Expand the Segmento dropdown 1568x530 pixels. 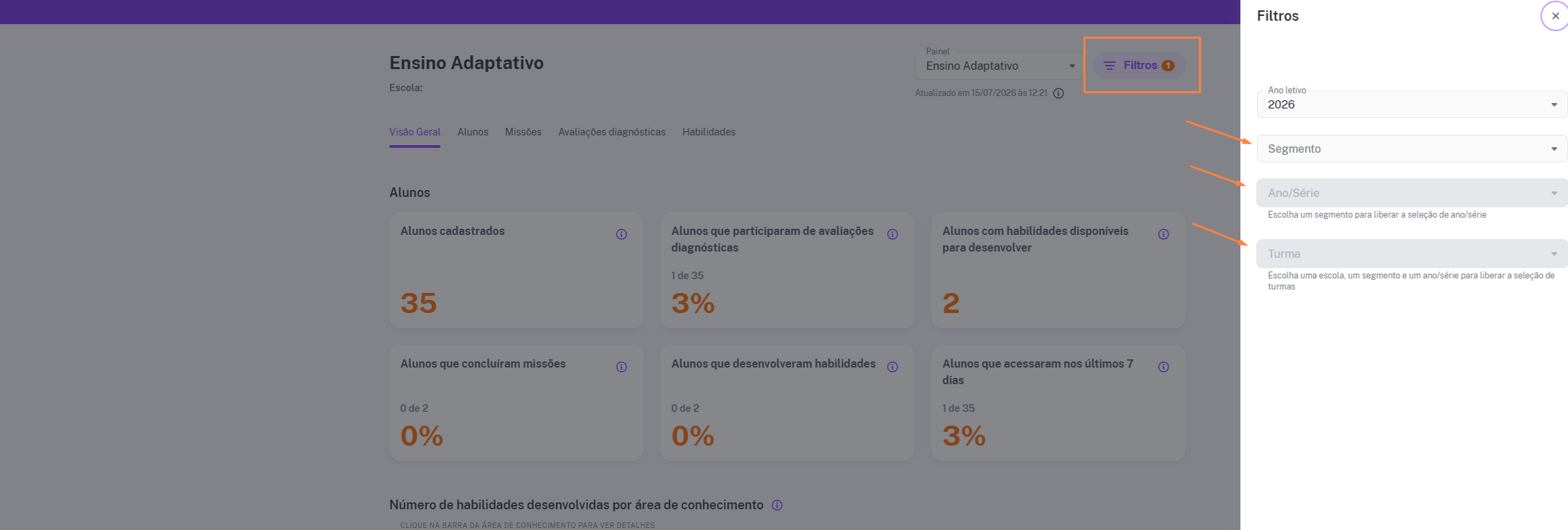click(x=1412, y=149)
